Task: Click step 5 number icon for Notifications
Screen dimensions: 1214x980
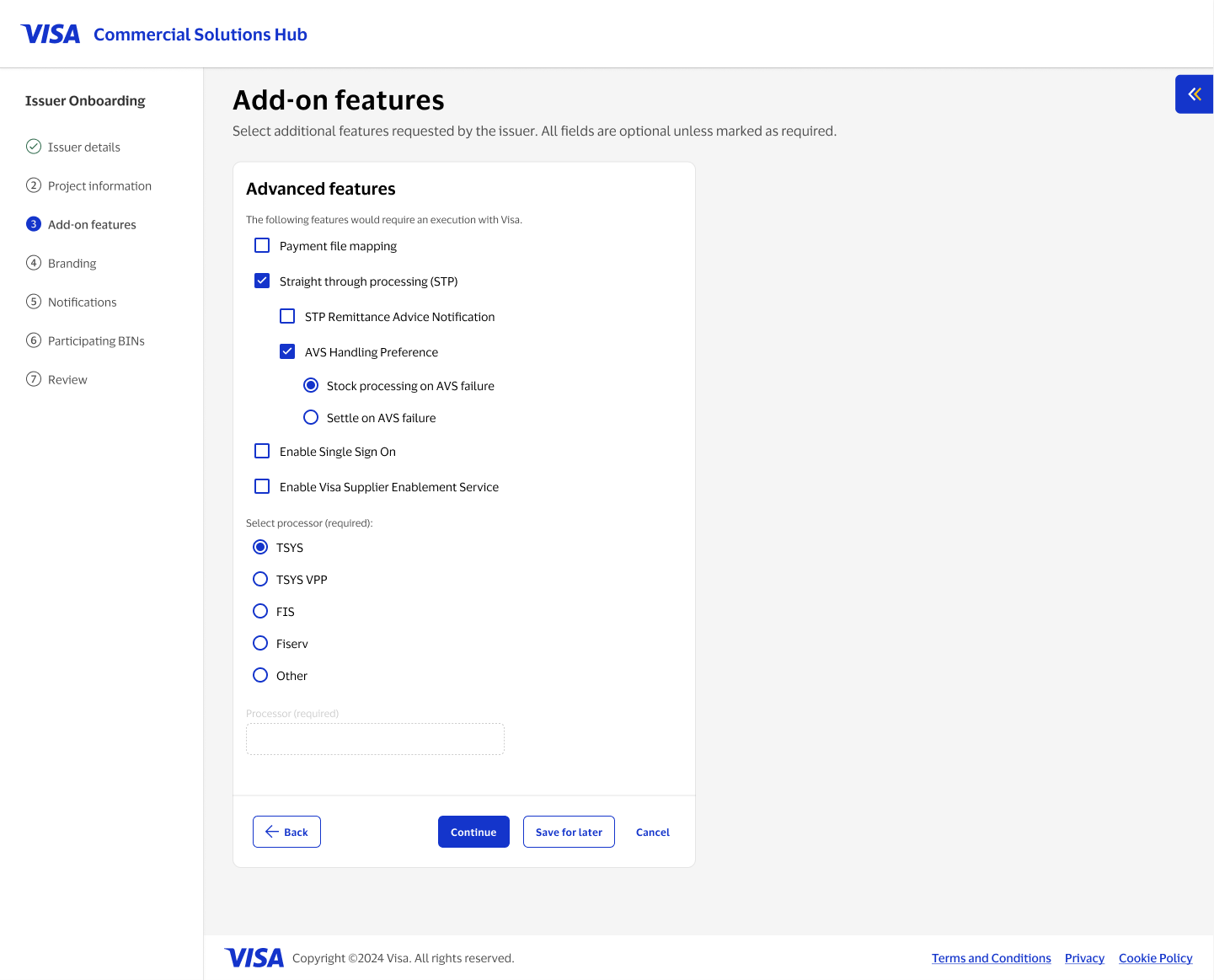Action: [x=34, y=302]
